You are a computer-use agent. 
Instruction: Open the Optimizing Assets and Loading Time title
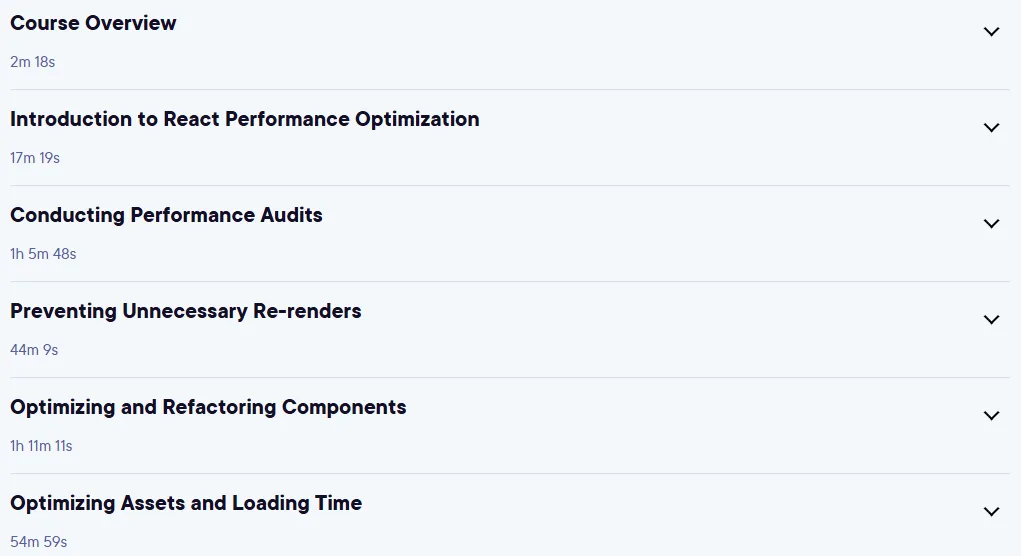186,503
